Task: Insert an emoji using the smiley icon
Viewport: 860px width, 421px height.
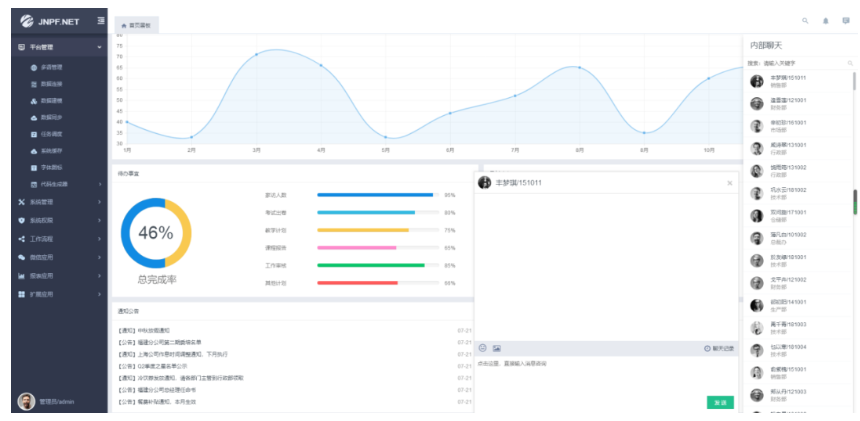Action: click(483, 348)
